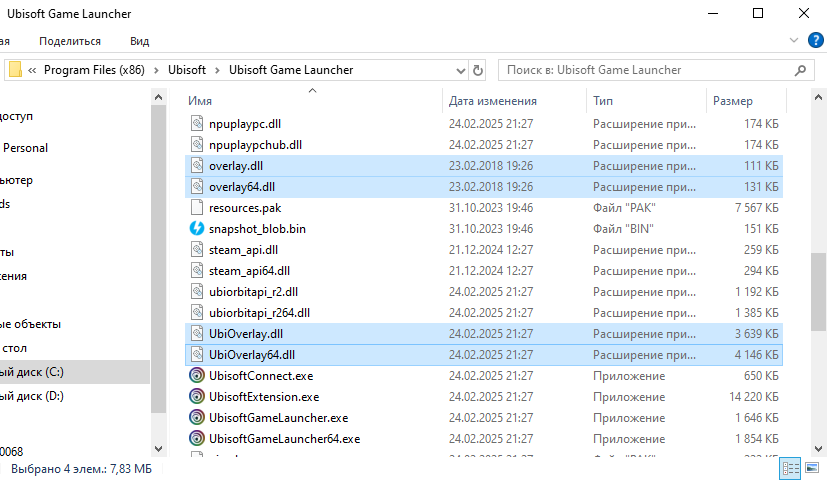Click the UbisoftGameLauncher64.exe swirl icon
This screenshot has height=480, width=828.
click(x=197, y=439)
